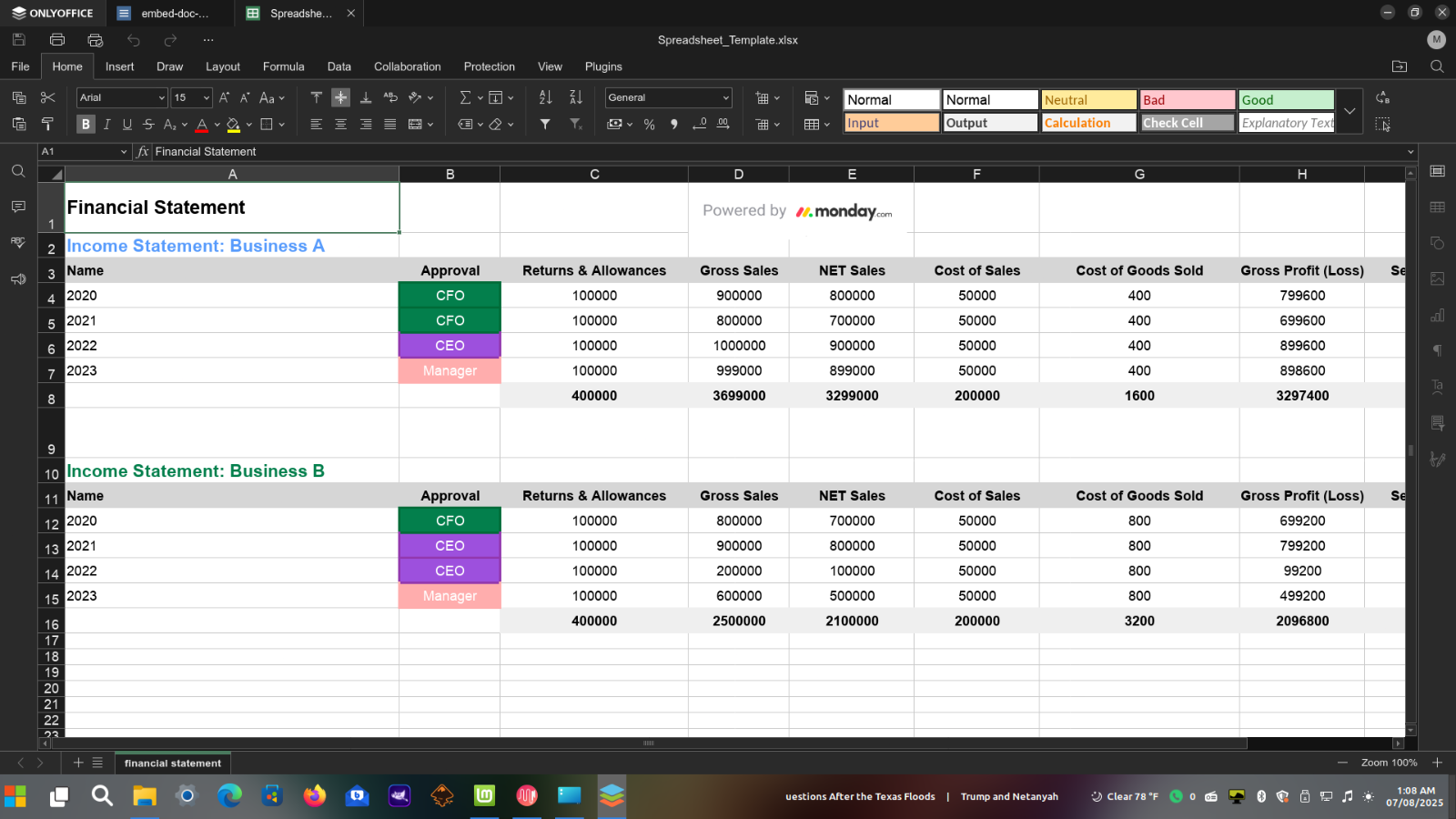The height and width of the screenshot is (819, 1456).
Task: Open the Comments panel in left sidebar
Action: [18, 207]
